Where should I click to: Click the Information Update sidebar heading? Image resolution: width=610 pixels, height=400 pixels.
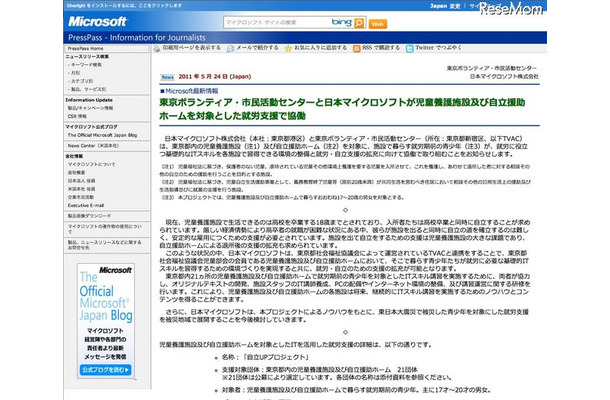(89, 100)
